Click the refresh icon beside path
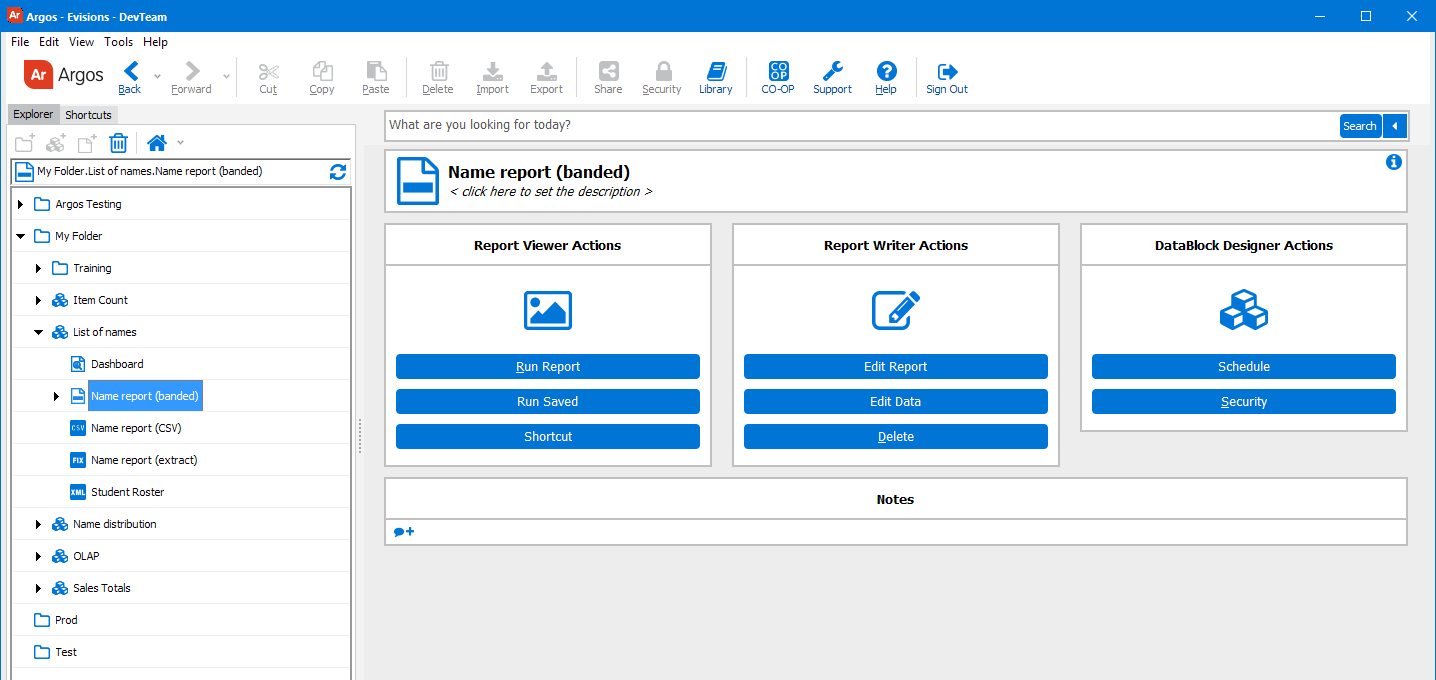The width and height of the screenshot is (1436, 680). point(338,171)
